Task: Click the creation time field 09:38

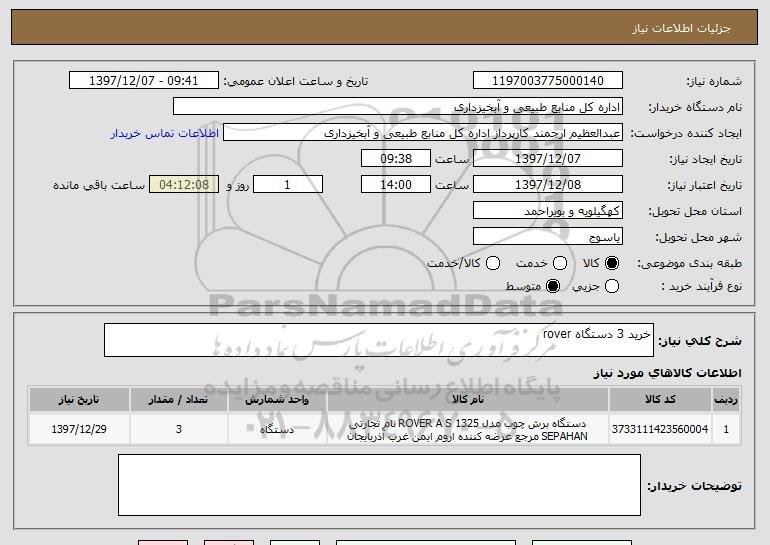Action: [396, 159]
